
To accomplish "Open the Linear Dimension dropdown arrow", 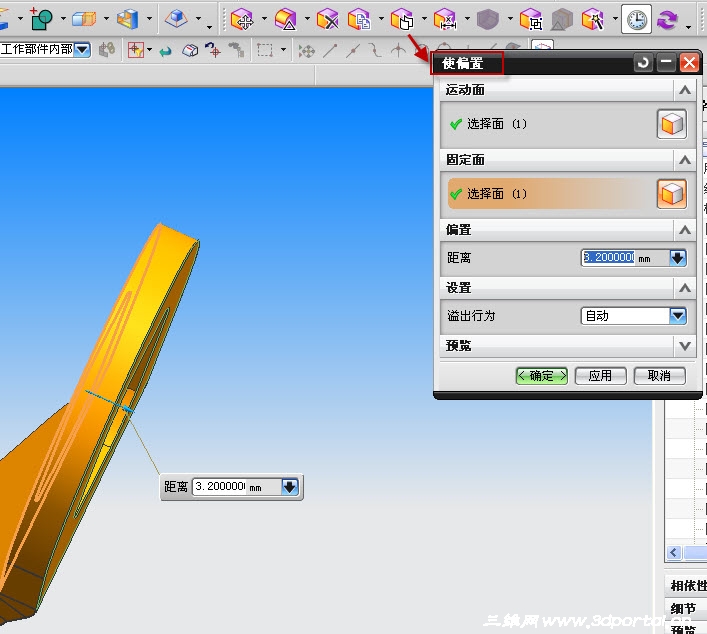I will tap(467, 19).
